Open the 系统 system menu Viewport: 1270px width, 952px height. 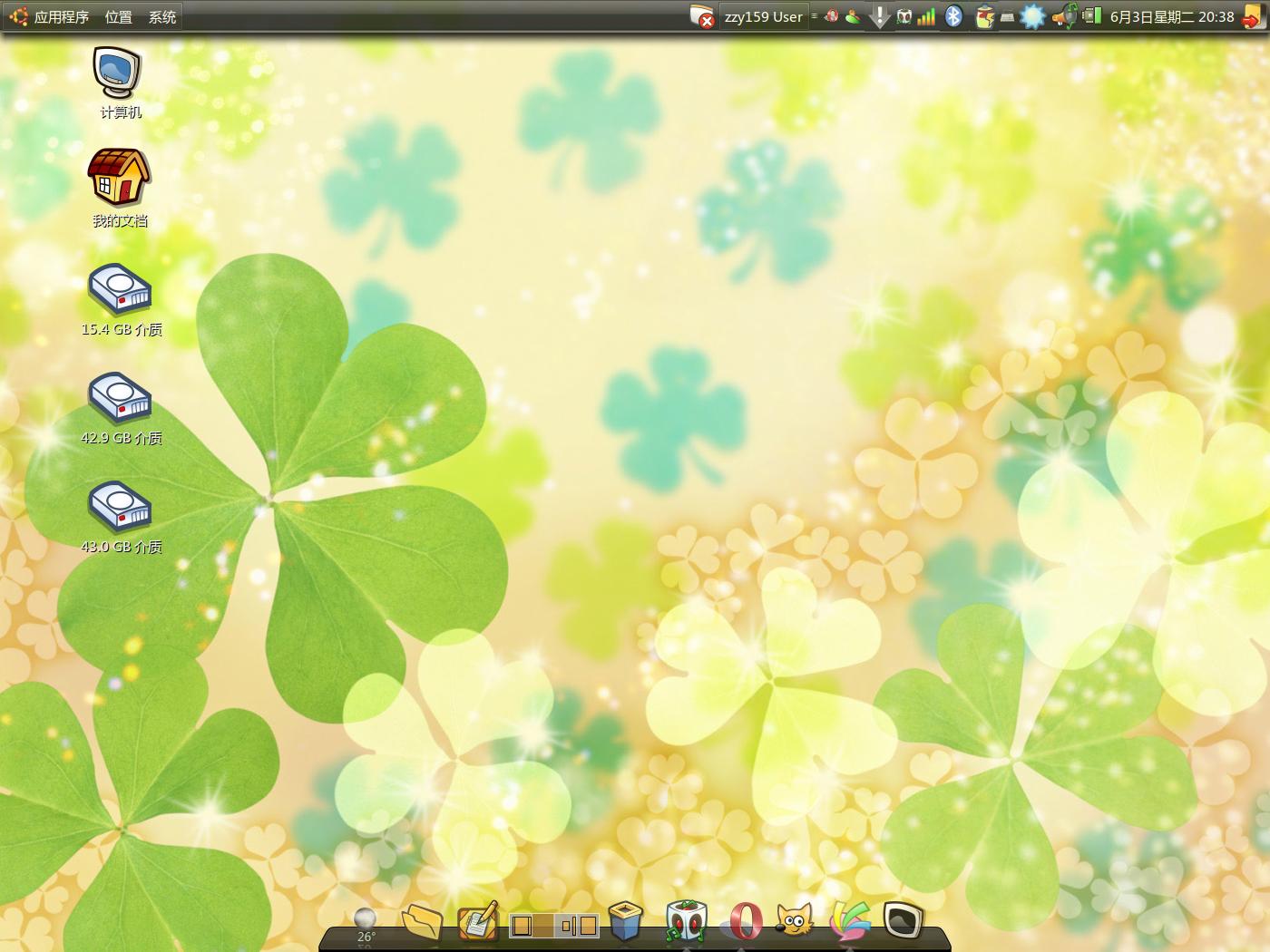(x=162, y=16)
